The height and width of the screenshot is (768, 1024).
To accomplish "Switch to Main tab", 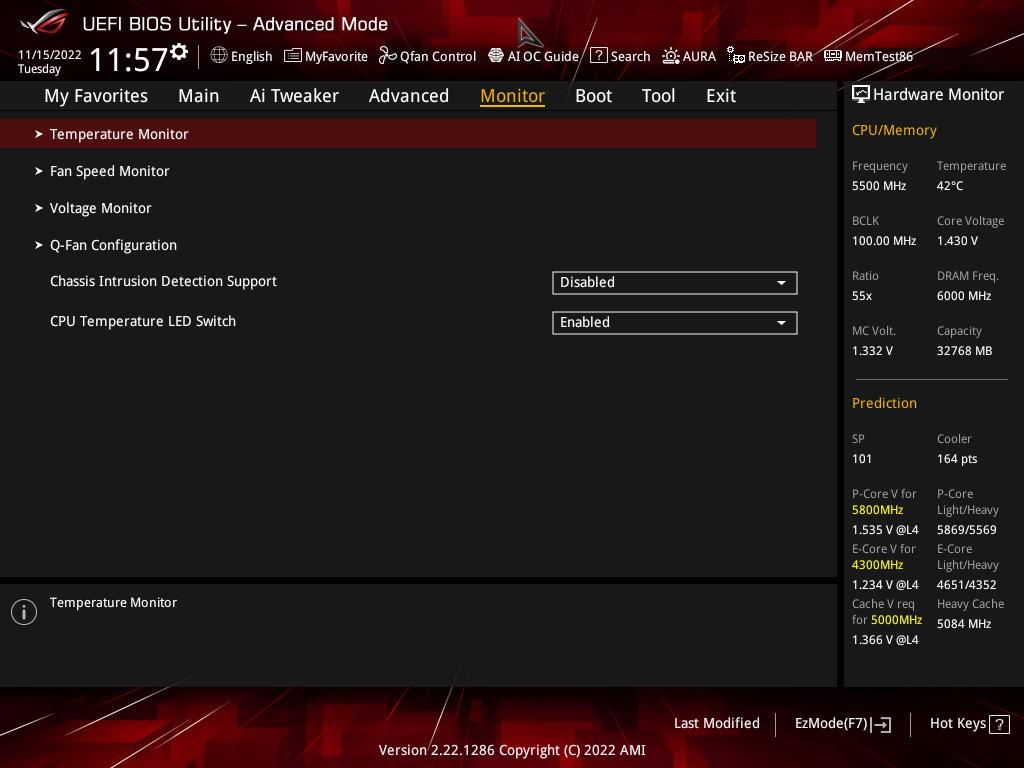I will click(x=199, y=96).
